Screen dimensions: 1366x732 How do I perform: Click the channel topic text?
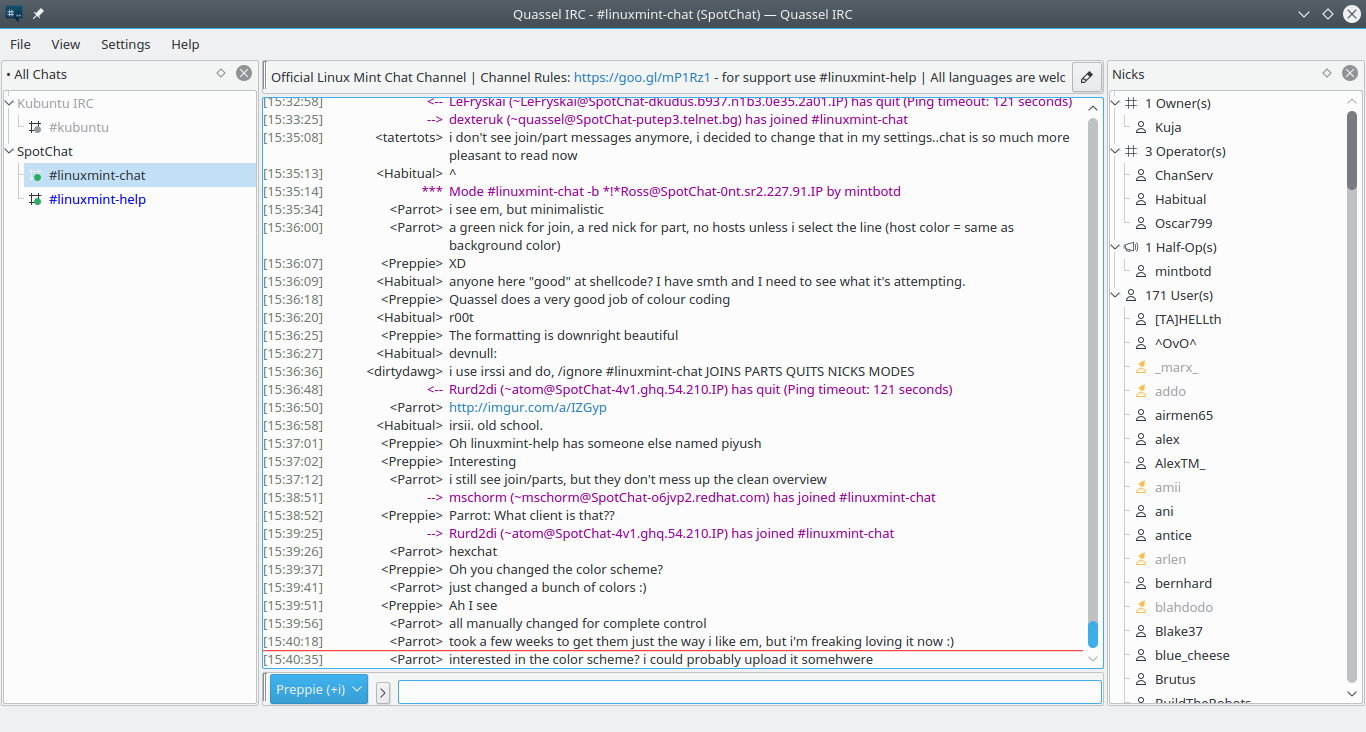click(x=668, y=77)
